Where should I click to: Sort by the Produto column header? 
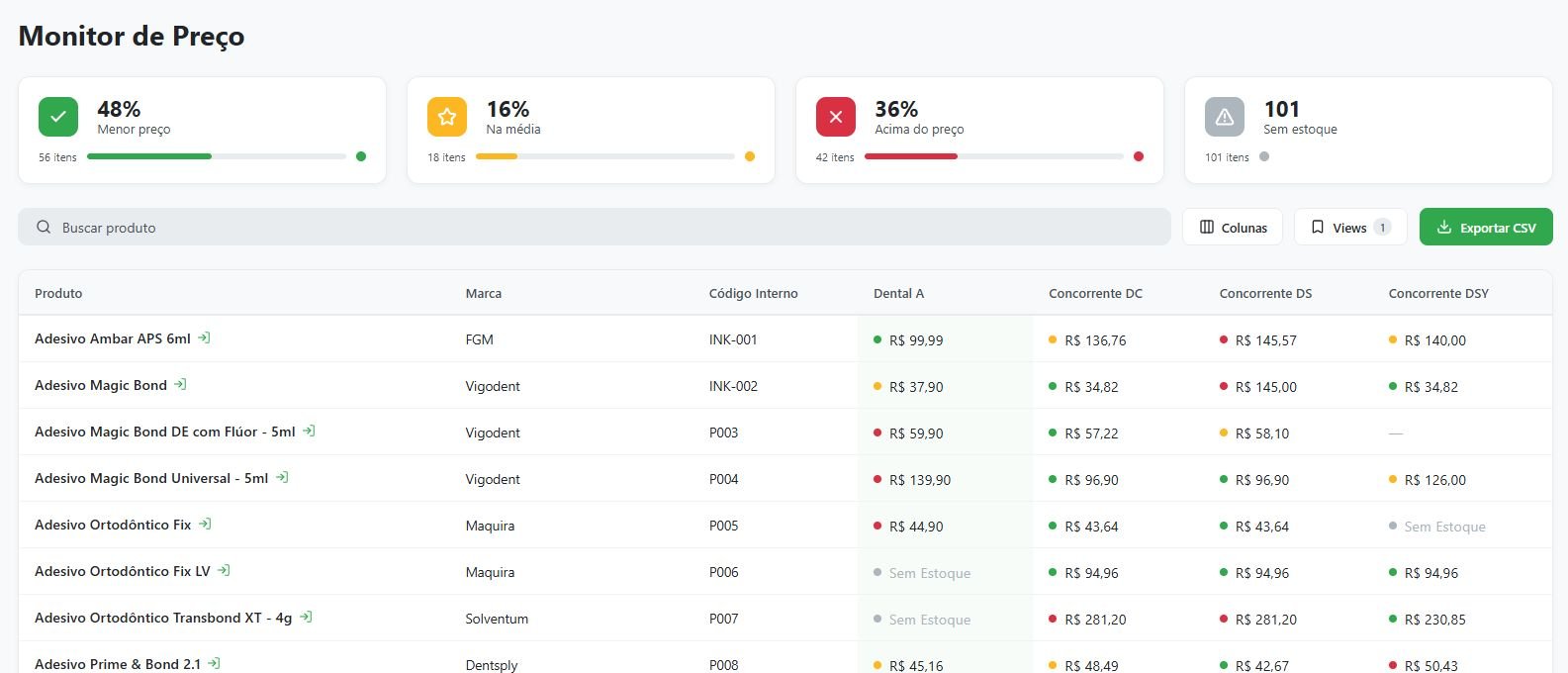click(x=58, y=293)
